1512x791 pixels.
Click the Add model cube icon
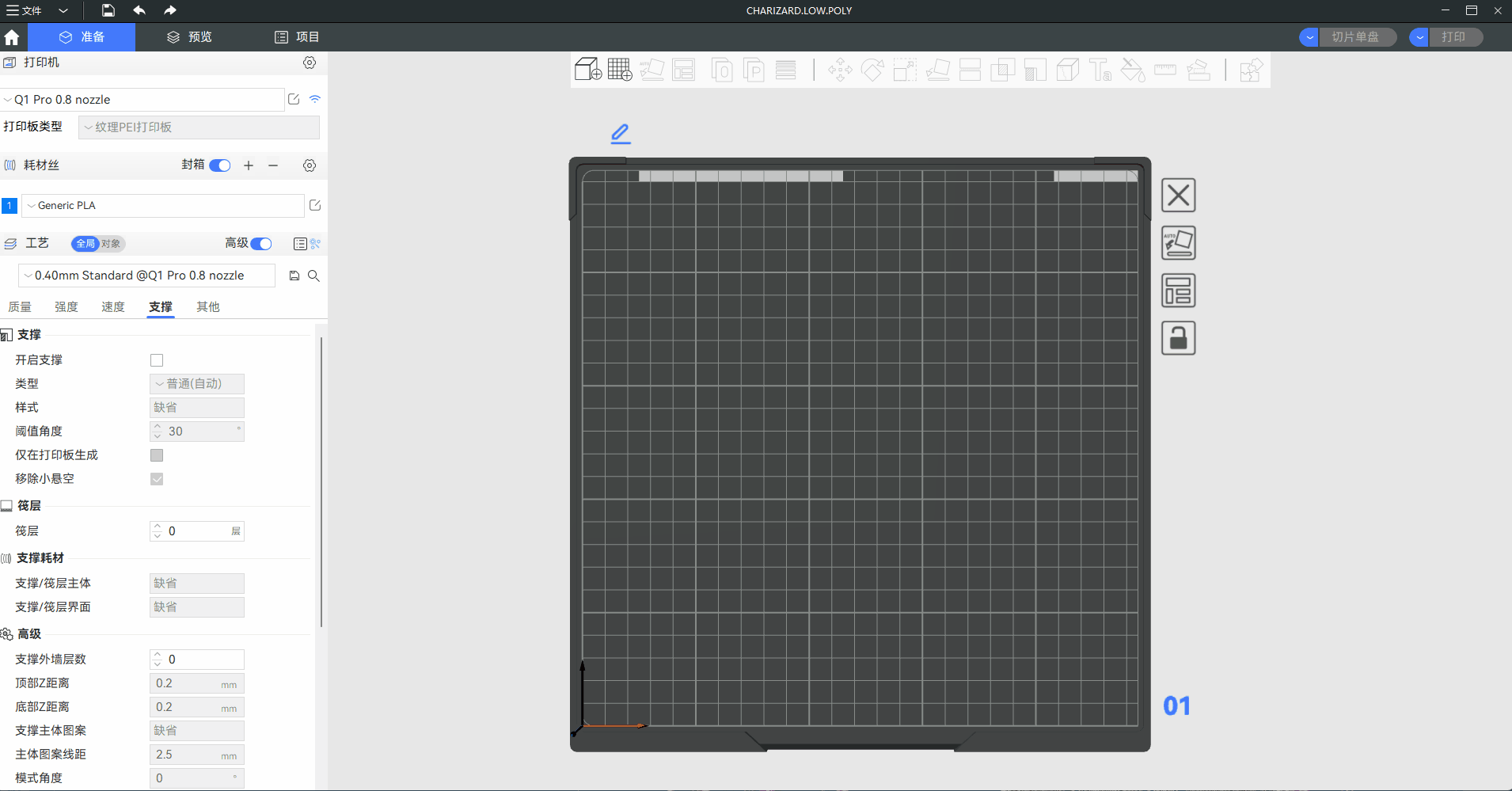[x=587, y=70]
